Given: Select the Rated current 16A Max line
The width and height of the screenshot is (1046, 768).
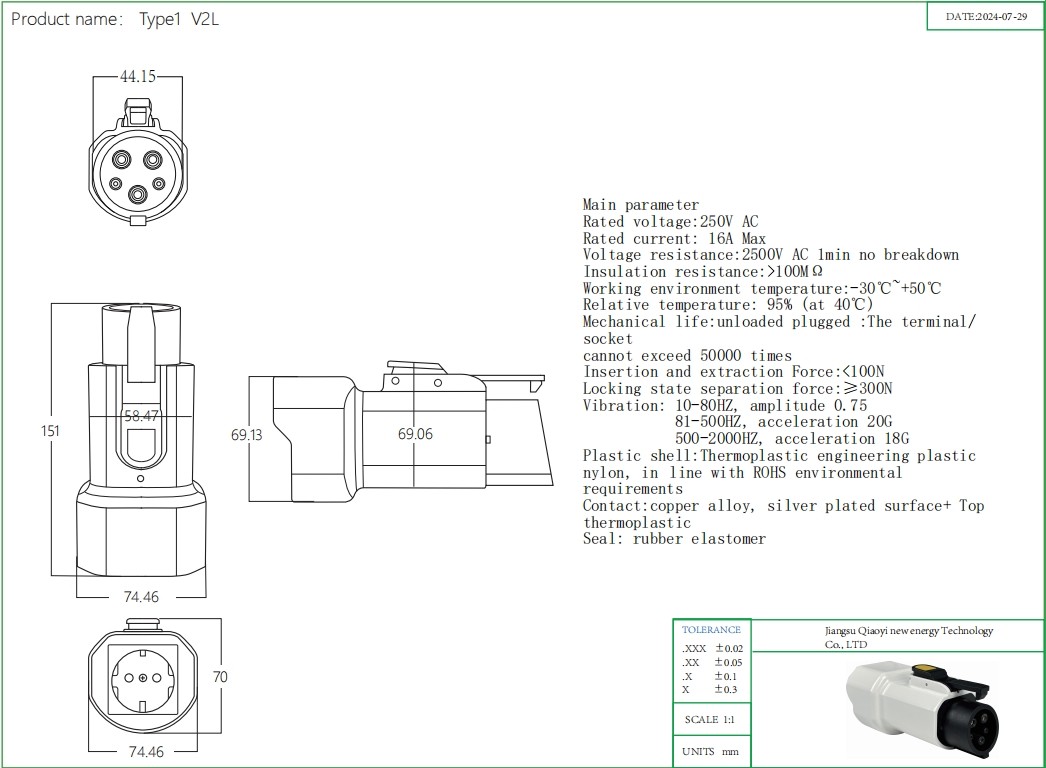Looking at the screenshot, I should click(x=674, y=238).
